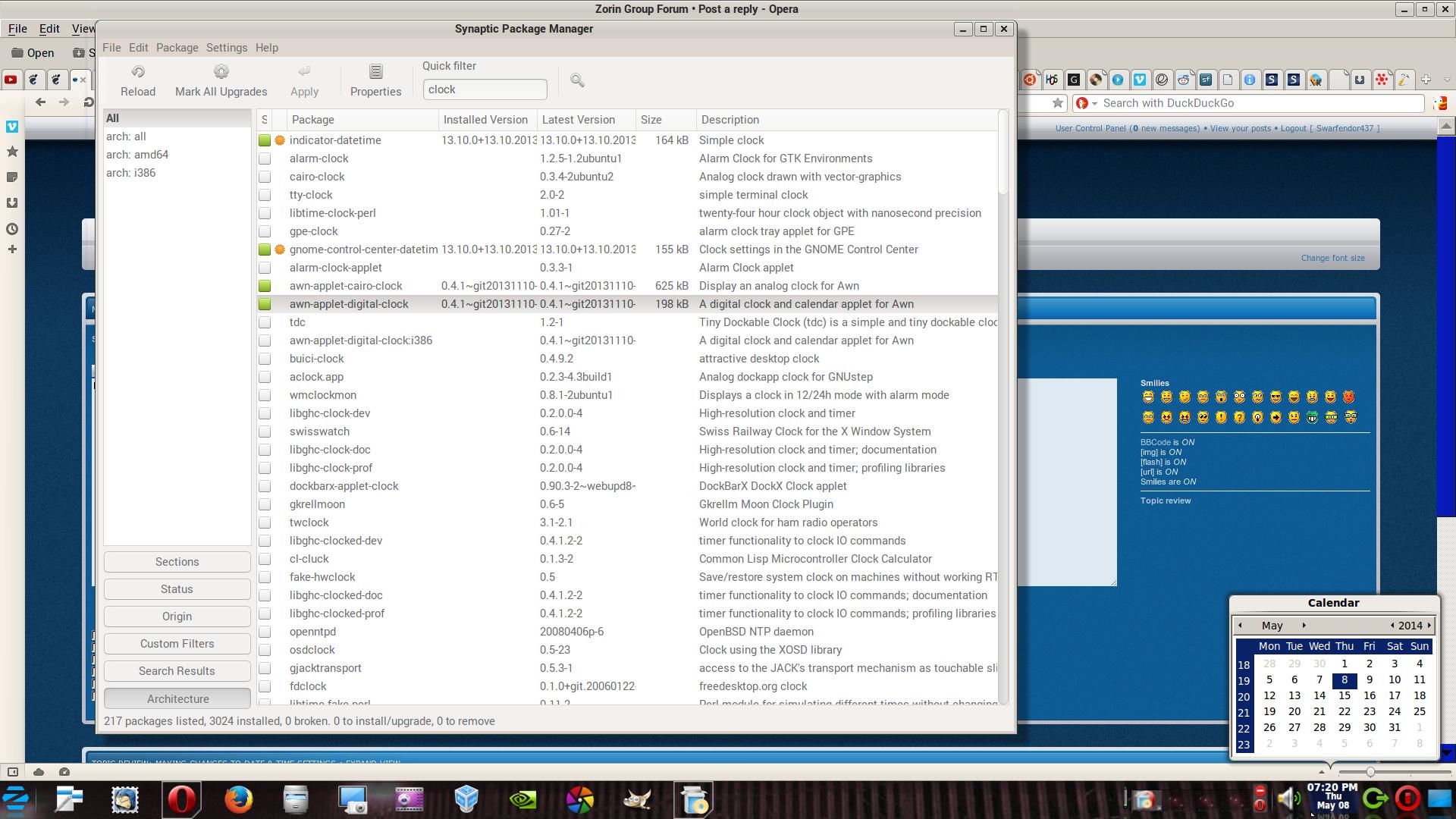
Task: Click the Search magnifier icon
Action: tap(577, 80)
